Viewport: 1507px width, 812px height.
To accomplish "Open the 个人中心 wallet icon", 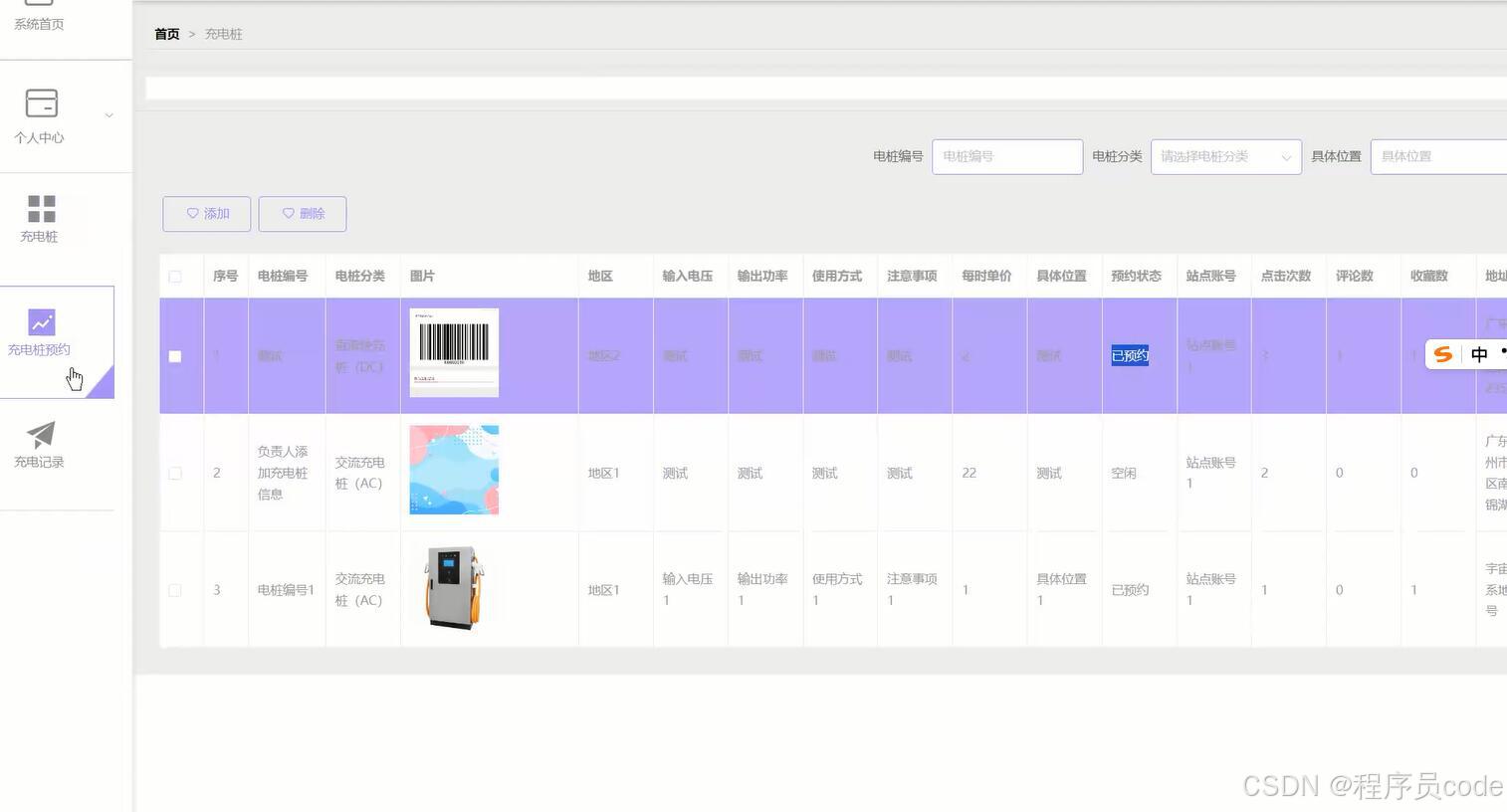I will tap(42, 103).
